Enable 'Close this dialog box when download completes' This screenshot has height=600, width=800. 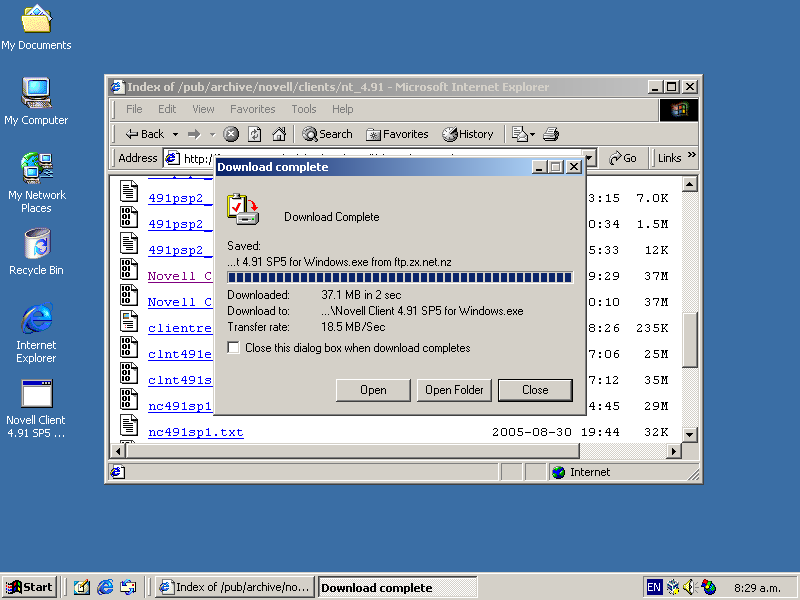[234, 348]
